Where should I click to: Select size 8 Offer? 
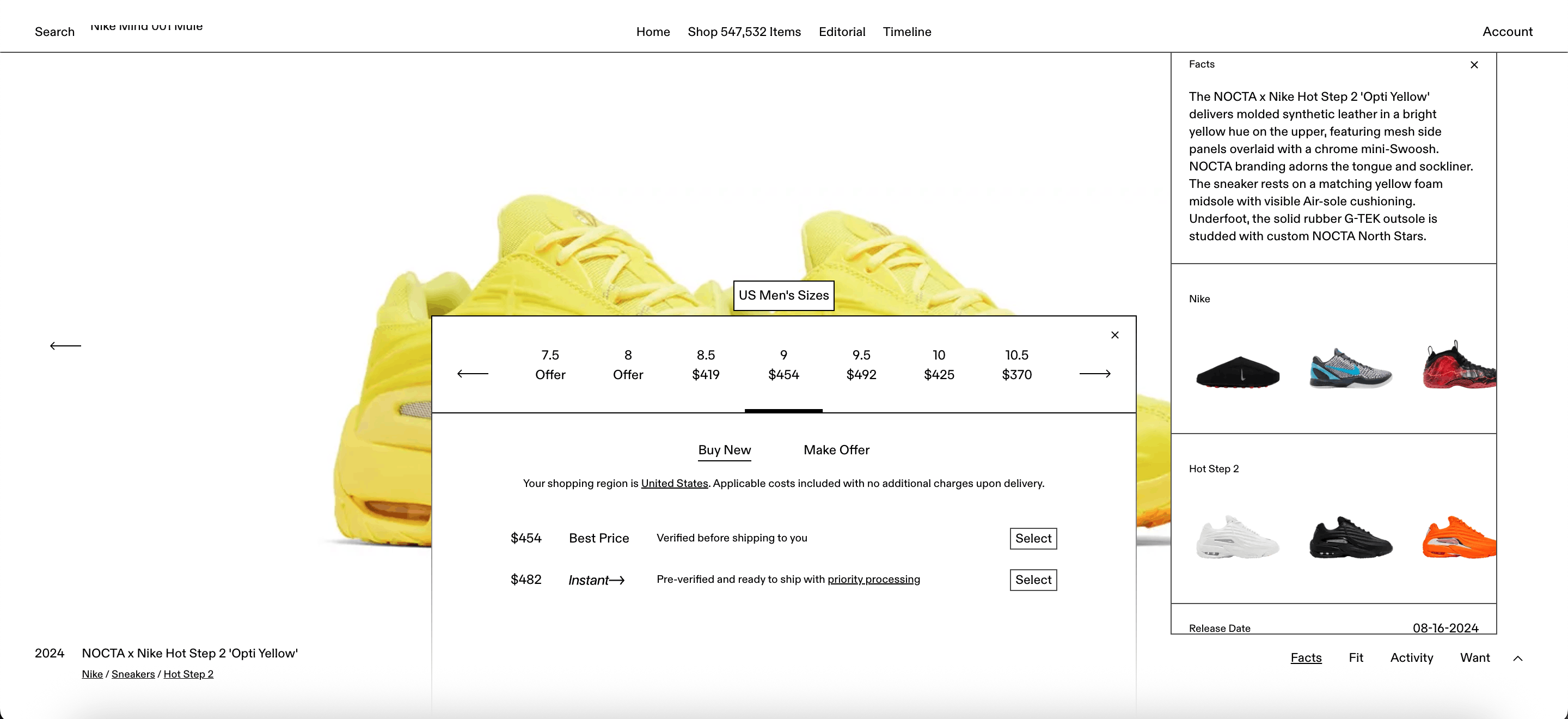(x=628, y=365)
